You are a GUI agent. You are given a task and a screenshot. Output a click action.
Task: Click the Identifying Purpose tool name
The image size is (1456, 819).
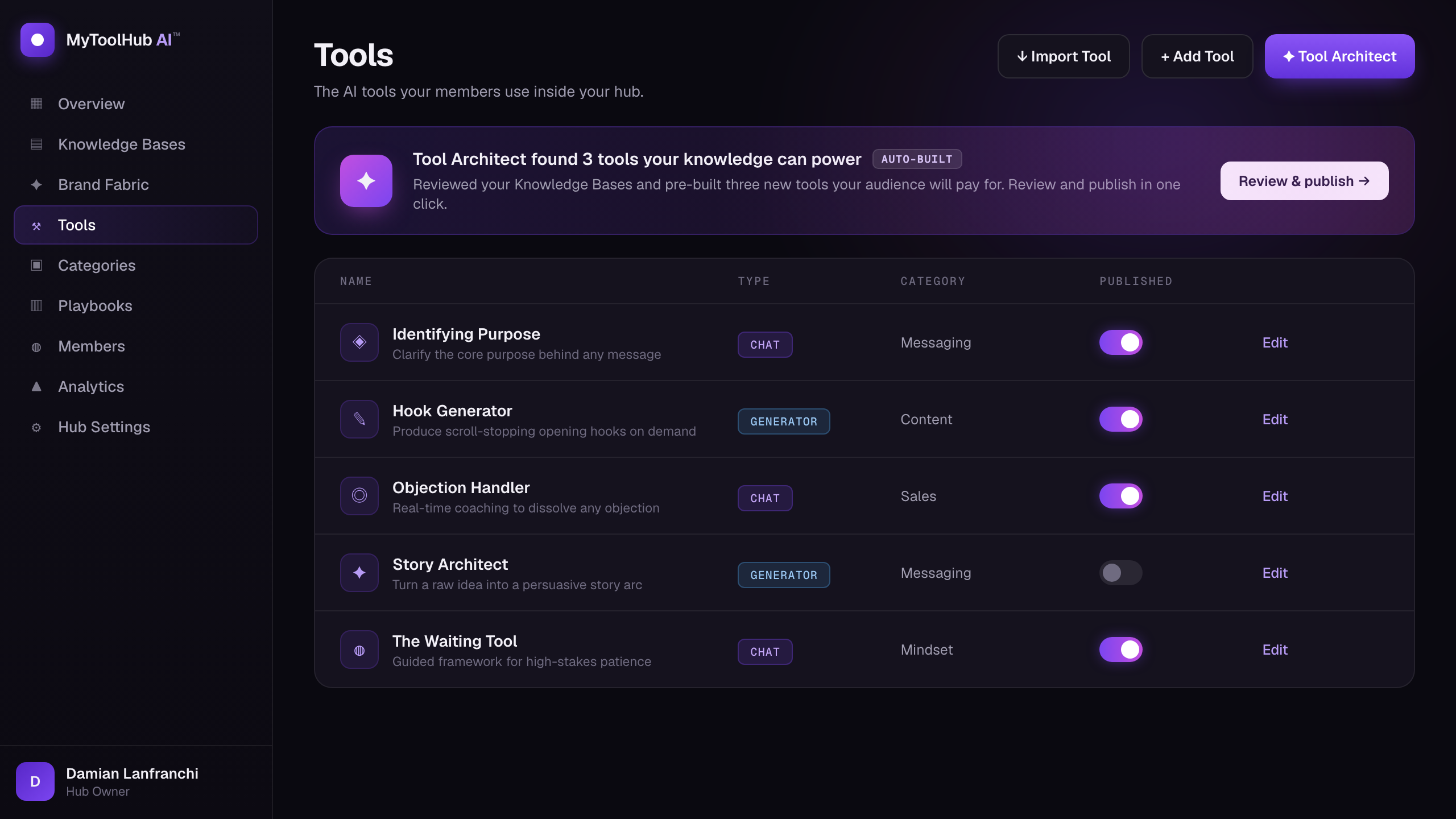click(466, 334)
